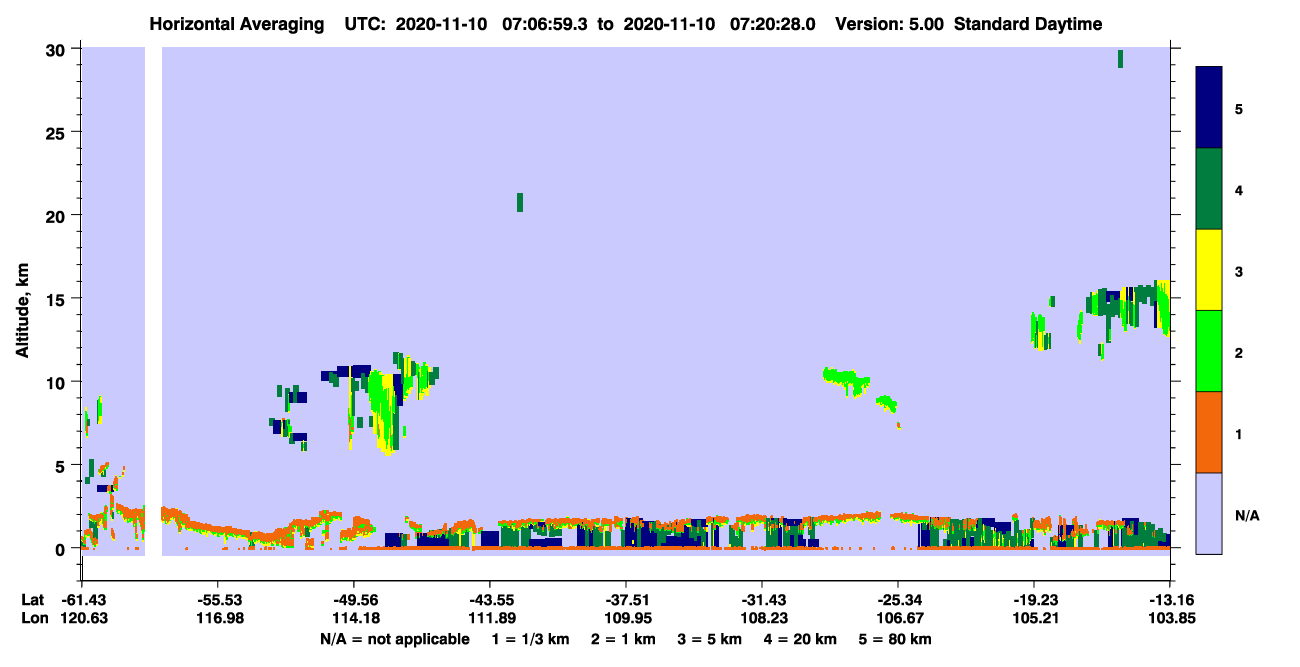Screen dimensions: 1300x667
Task: Click the altitude tick label 25
Action: (x=58, y=132)
